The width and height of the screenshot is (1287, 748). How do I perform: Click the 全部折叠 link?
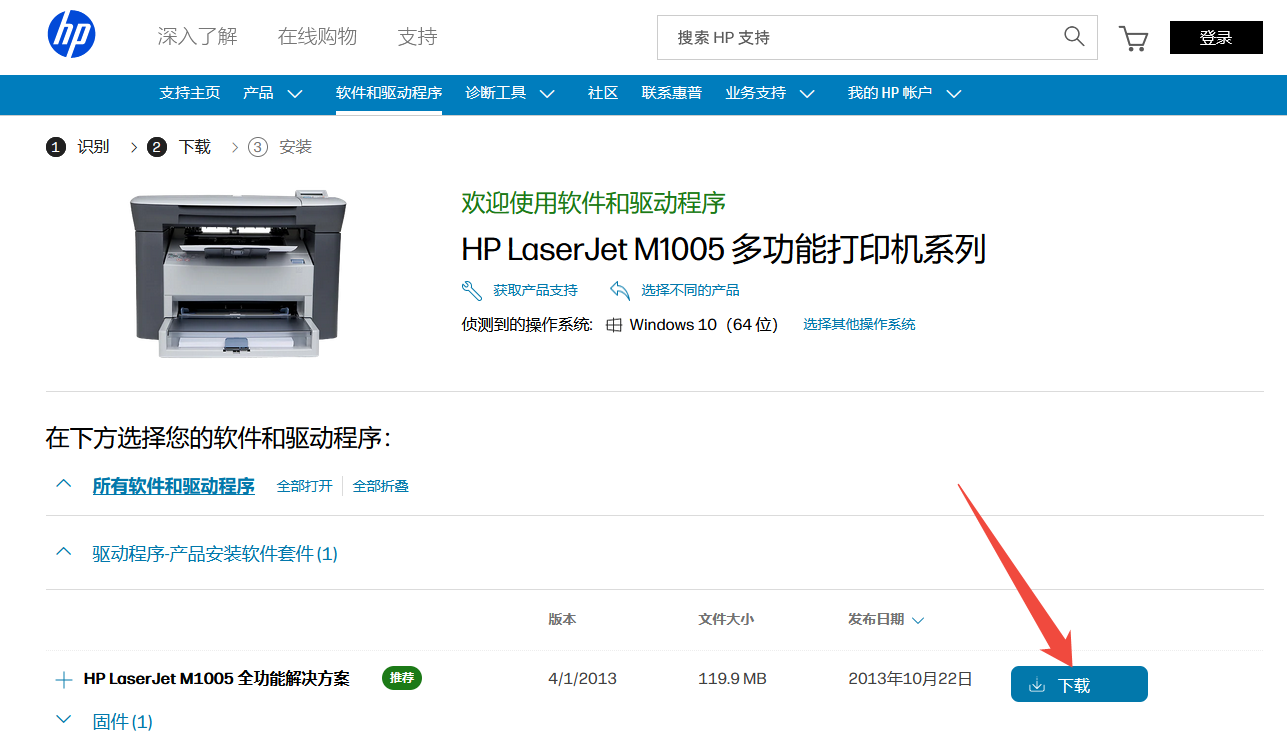click(x=380, y=486)
